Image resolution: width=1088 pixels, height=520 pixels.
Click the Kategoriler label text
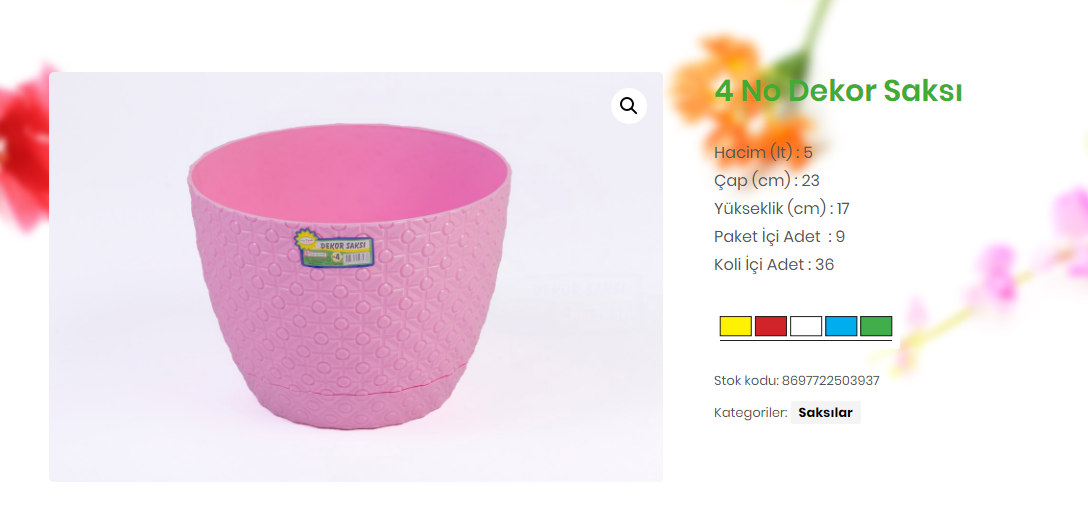click(750, 412)
